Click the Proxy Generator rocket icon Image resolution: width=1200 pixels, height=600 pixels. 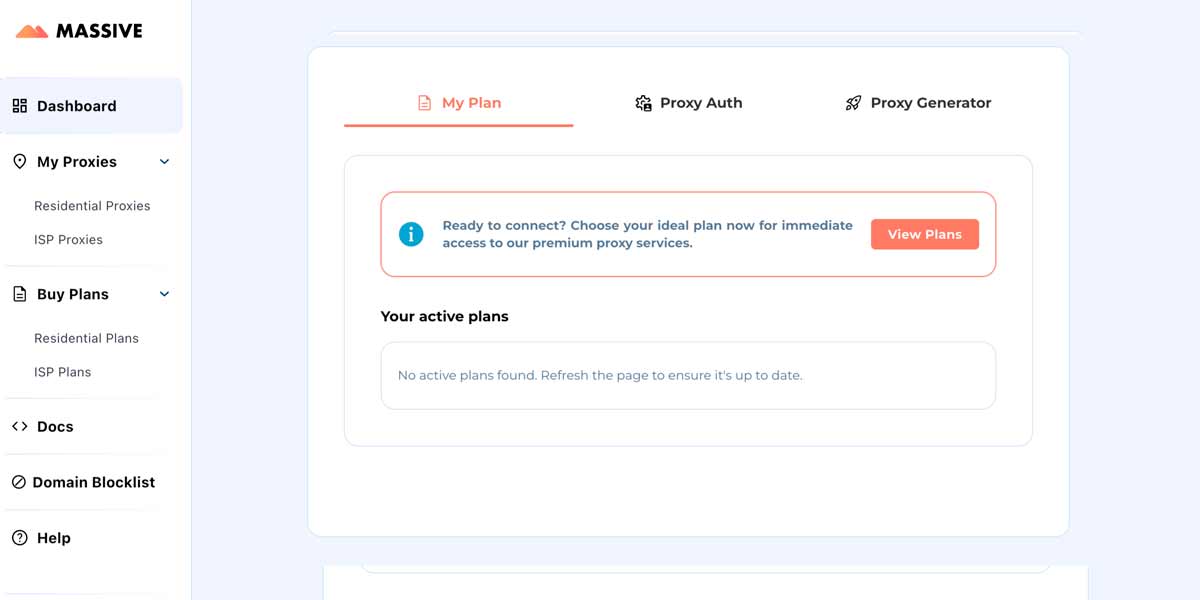(x=853, y=103)
